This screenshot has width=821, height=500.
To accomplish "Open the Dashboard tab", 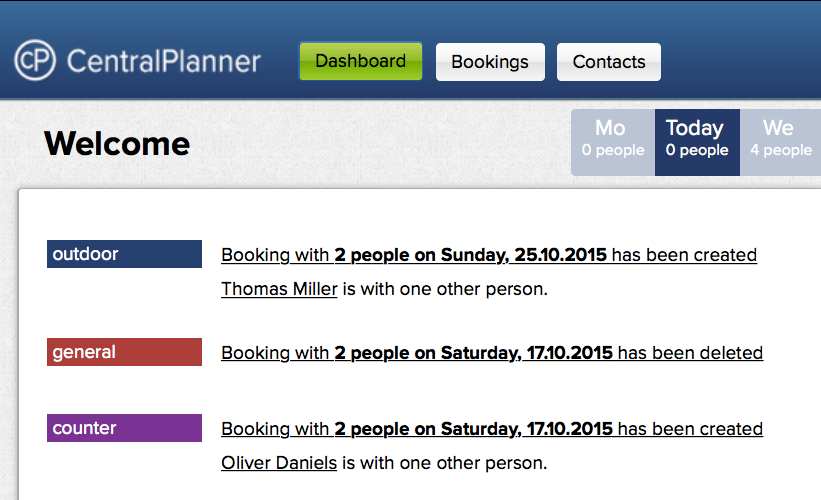I will tap(360, 61).
